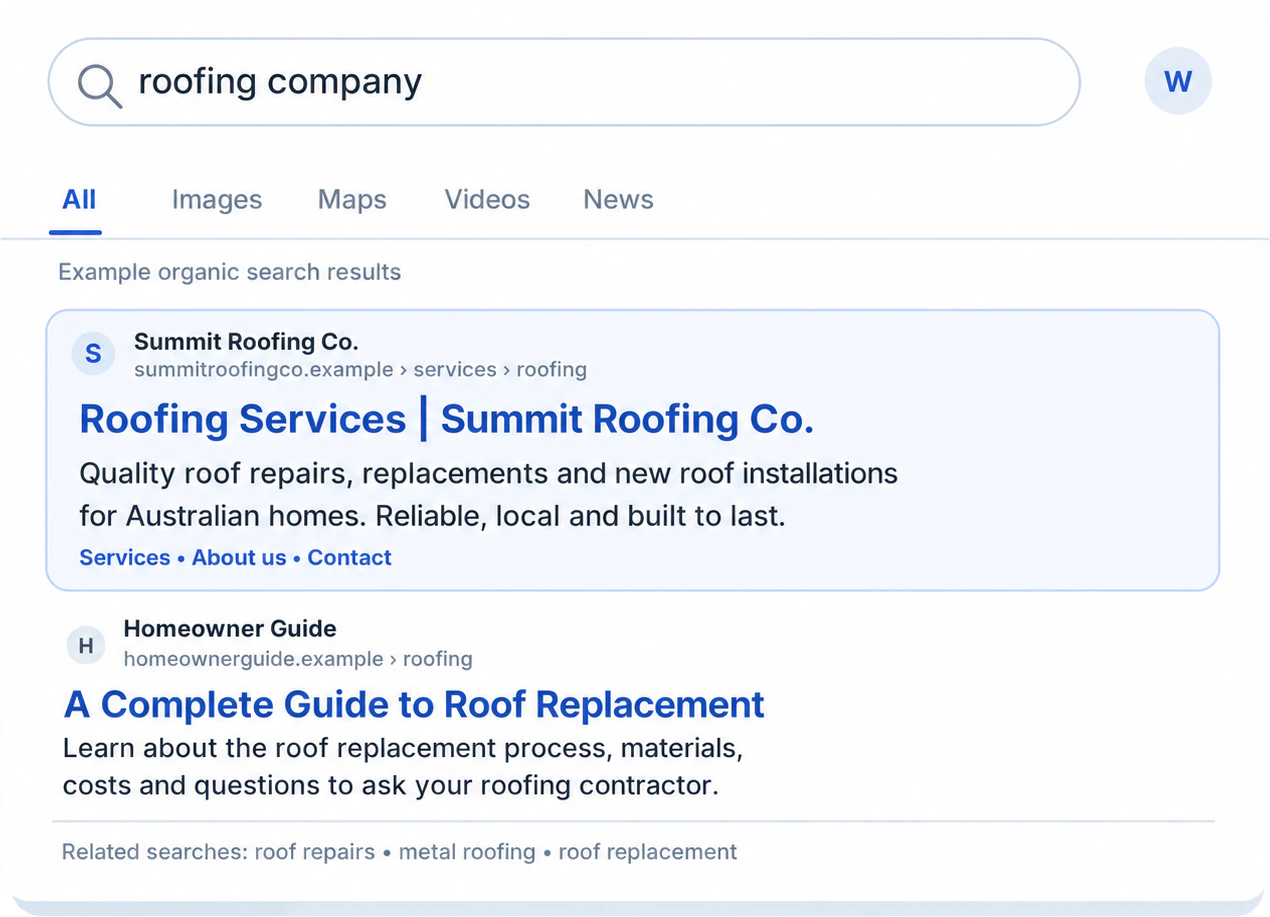Click the About us sitelink

pos(239,558)
